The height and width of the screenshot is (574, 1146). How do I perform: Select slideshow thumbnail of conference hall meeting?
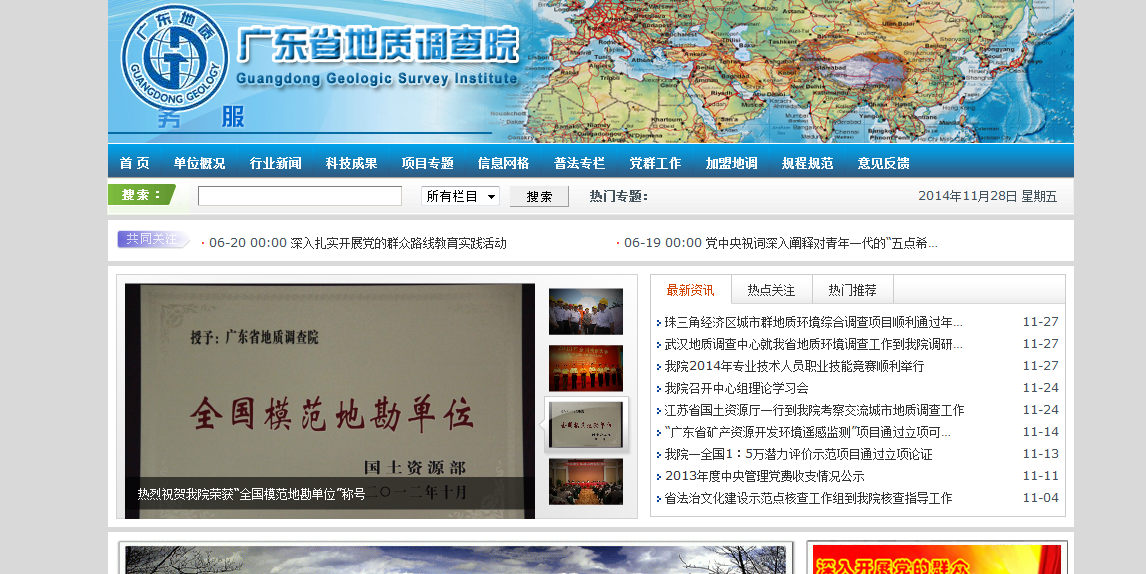click(585, 482)
